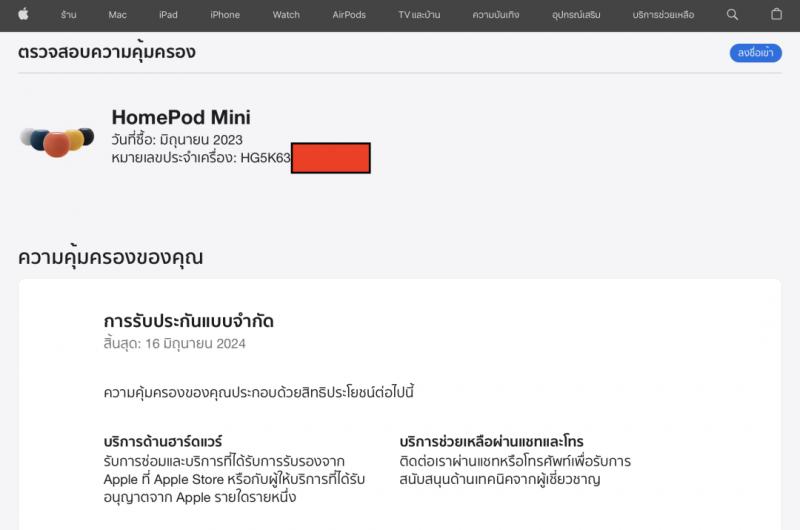
Task: Open the iPhone menu item
Action: pyautogui.click(x=225, y=15)
